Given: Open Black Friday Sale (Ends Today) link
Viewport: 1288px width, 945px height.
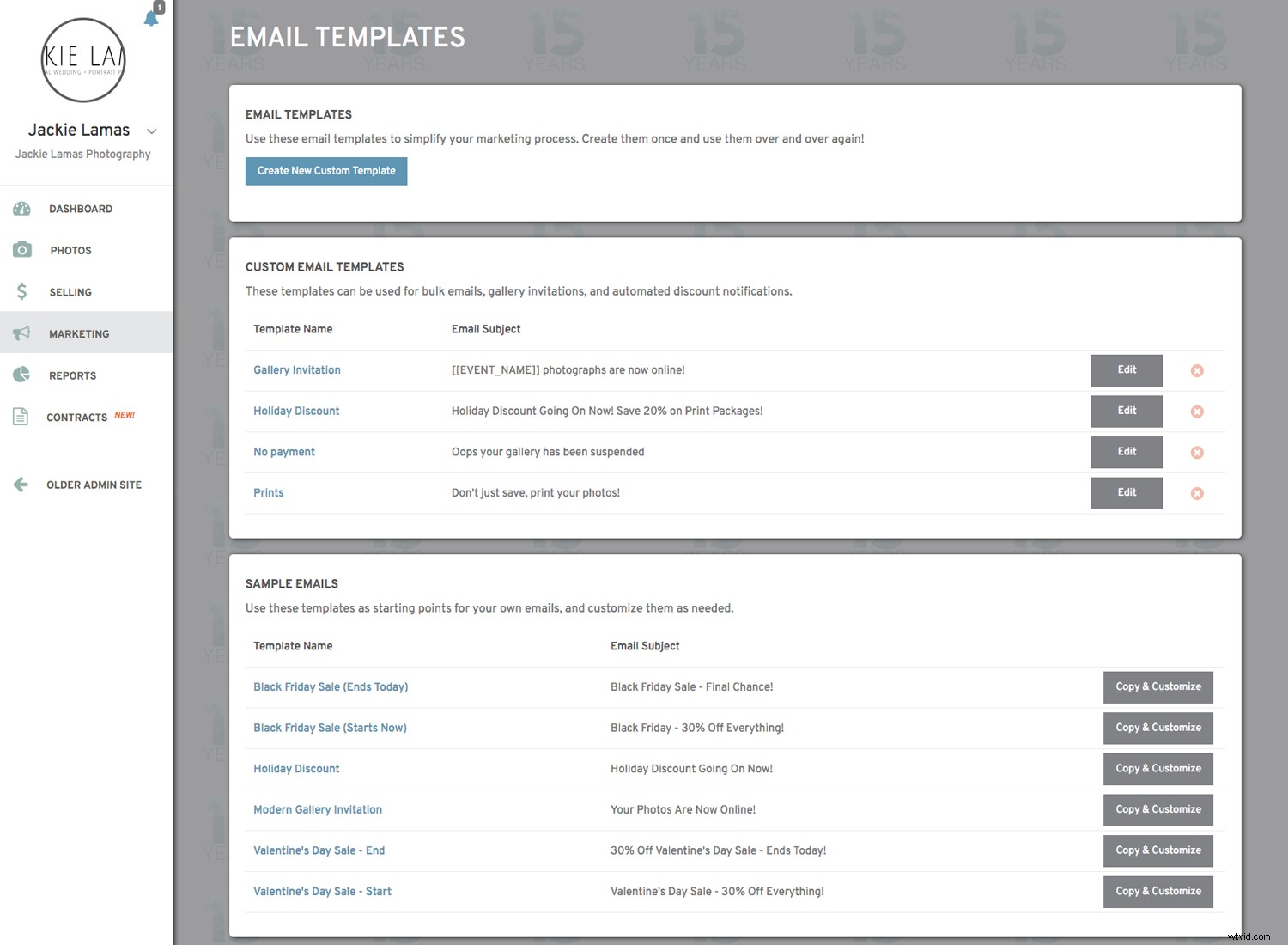Looking at the screenshot, I should coord(331,686).
